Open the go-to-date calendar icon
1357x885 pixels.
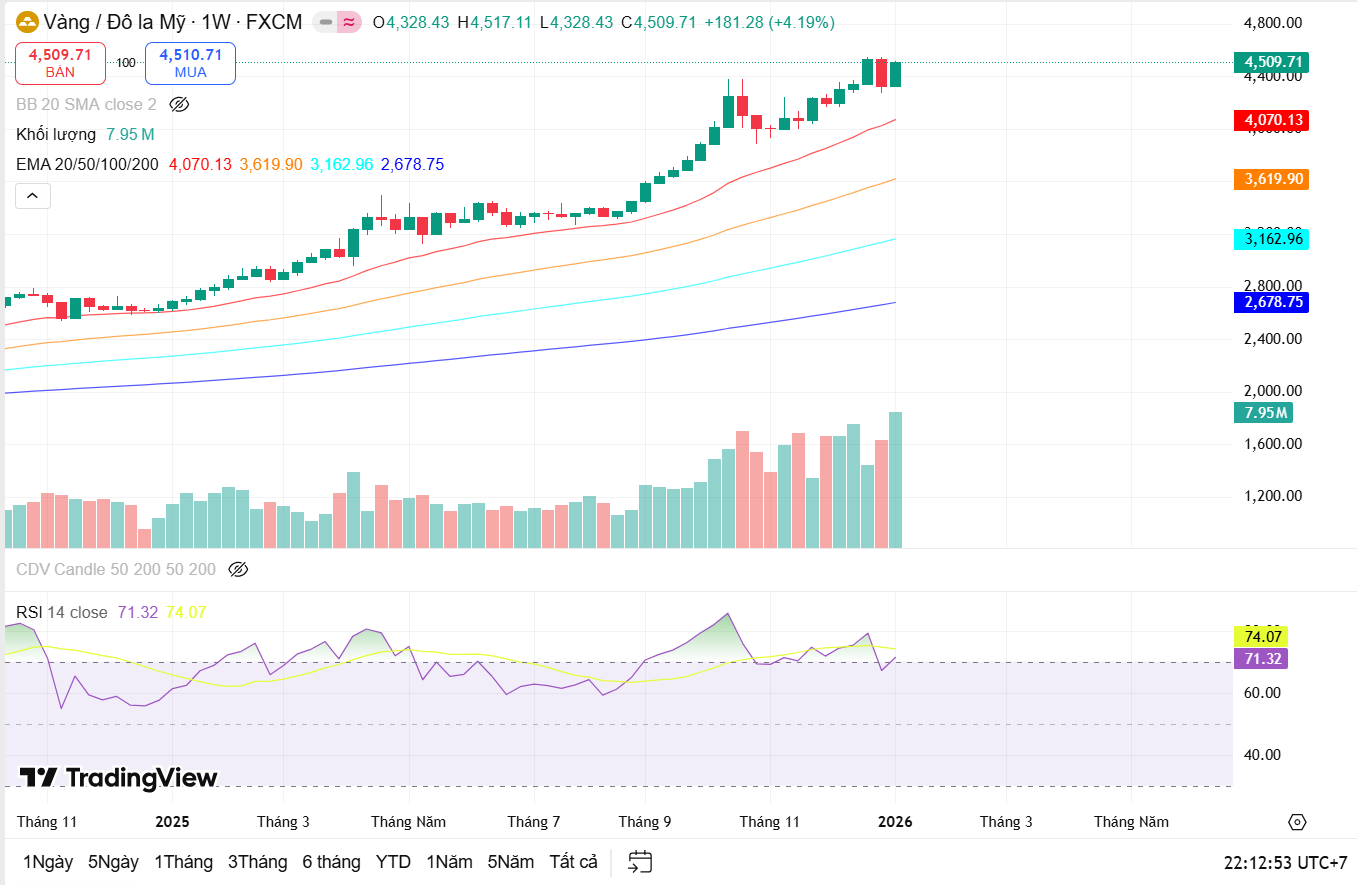click(x=640, y=861)
